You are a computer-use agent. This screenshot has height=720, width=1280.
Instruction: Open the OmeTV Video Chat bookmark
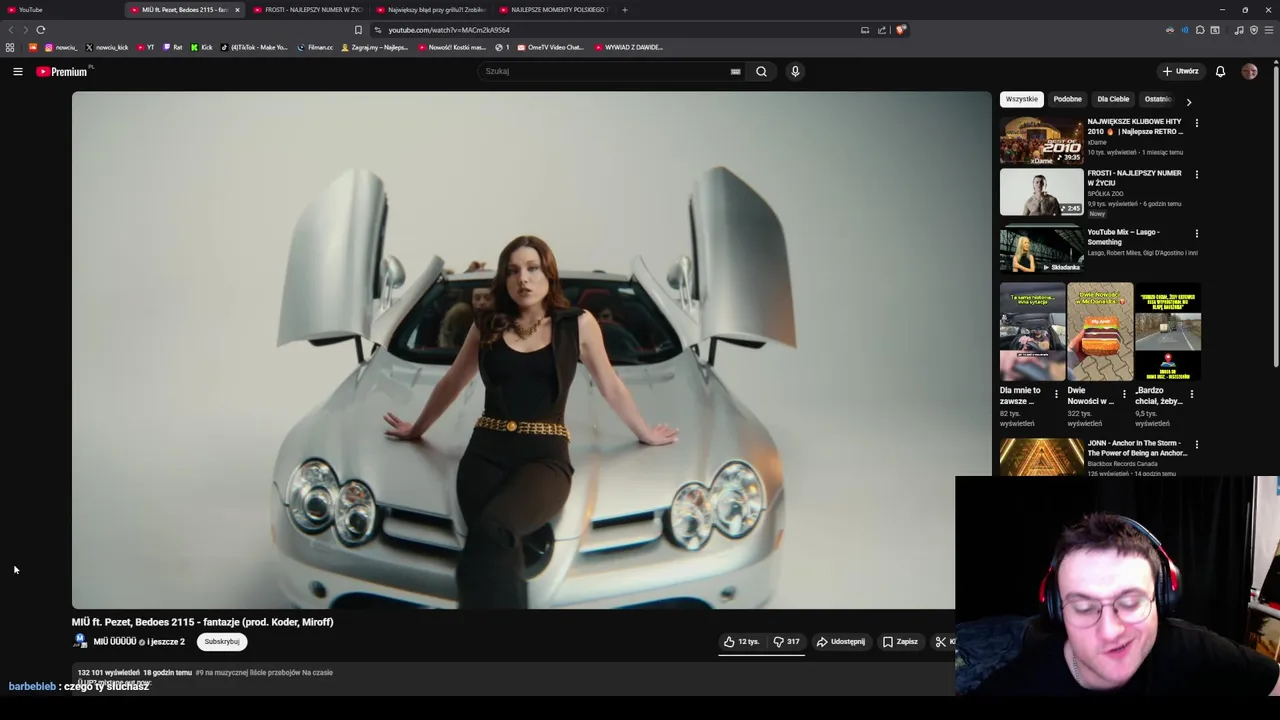coord(550,47)
